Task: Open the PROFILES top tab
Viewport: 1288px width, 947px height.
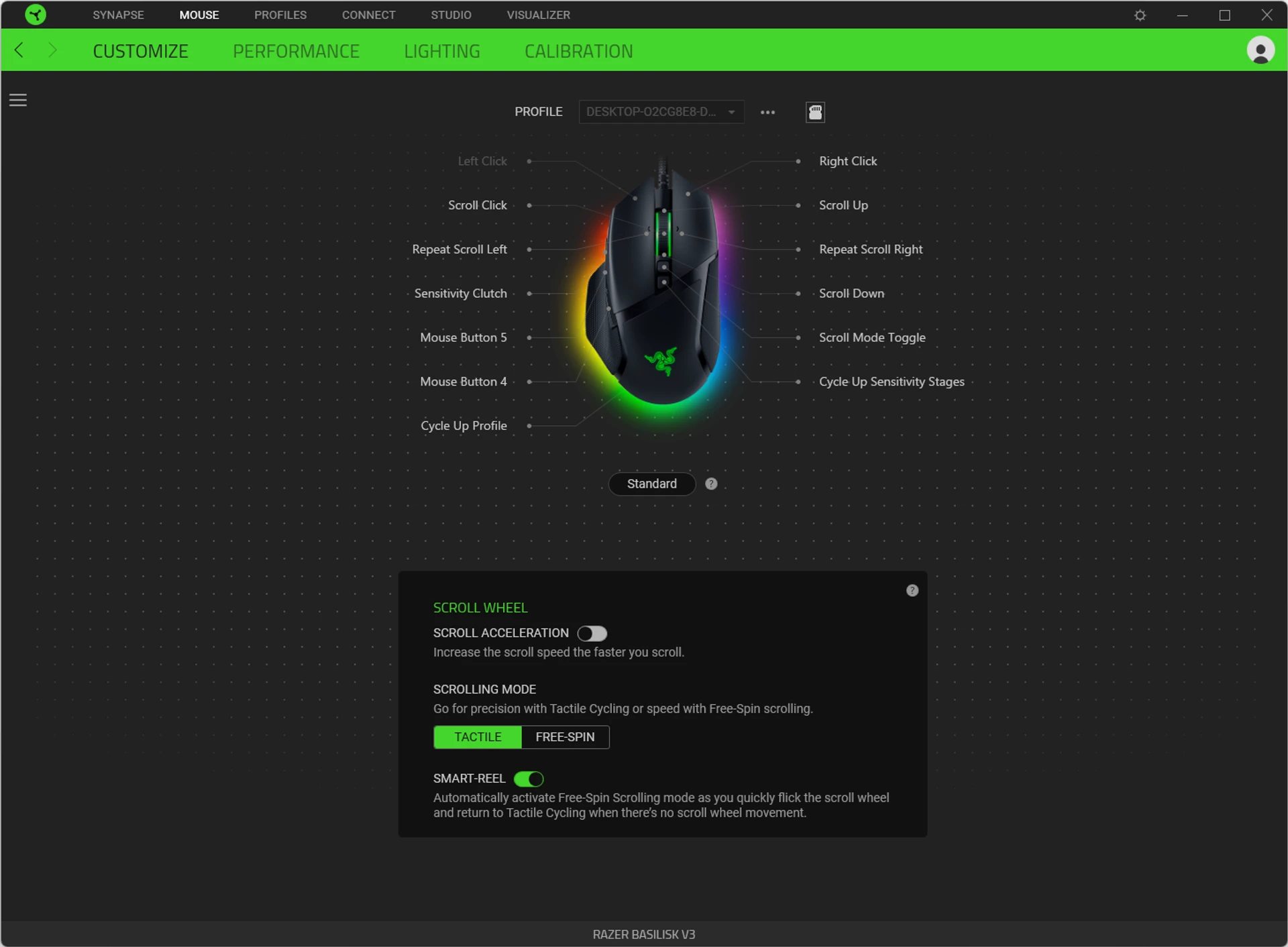Action: (280, 15)
